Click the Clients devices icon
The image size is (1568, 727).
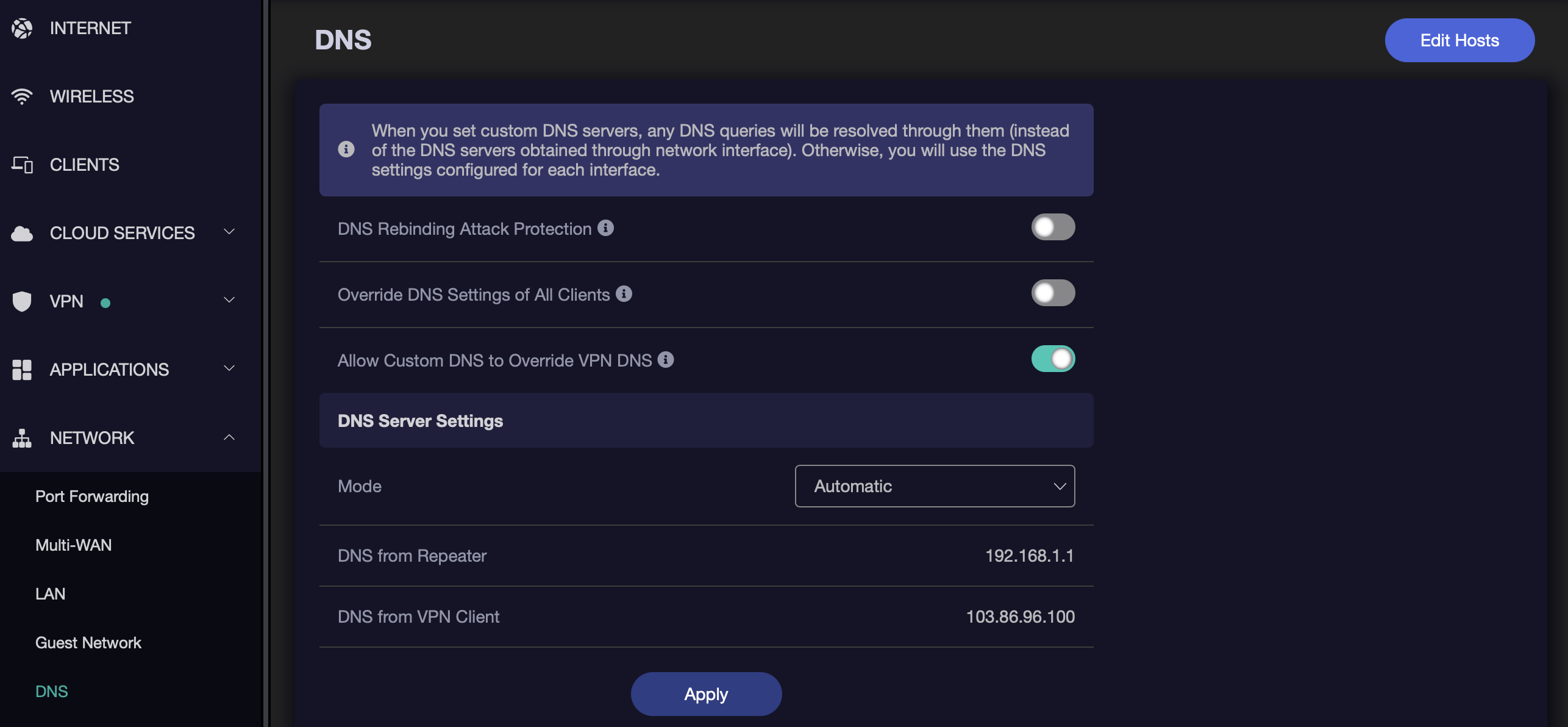click(x=22, y=165)
